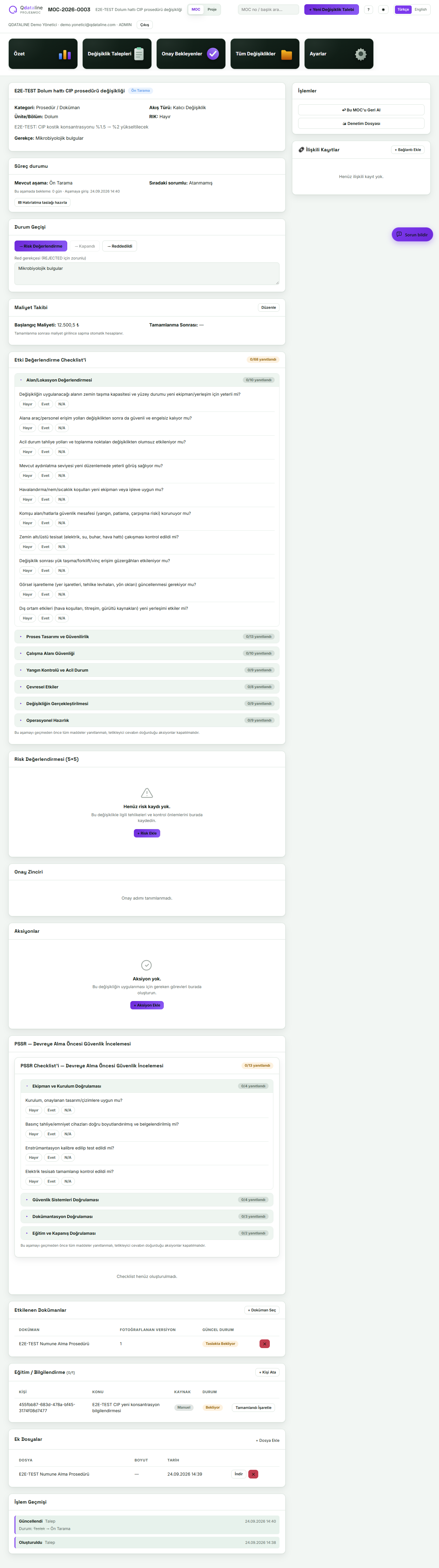Click the warning triangle in Risk Değerlendirmesi

(147, 792)
